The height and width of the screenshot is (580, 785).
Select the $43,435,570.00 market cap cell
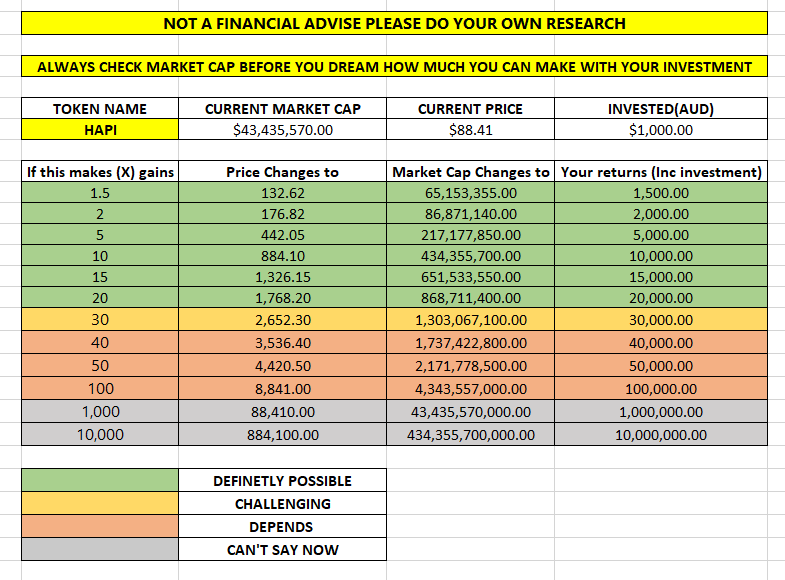point(282,130)
